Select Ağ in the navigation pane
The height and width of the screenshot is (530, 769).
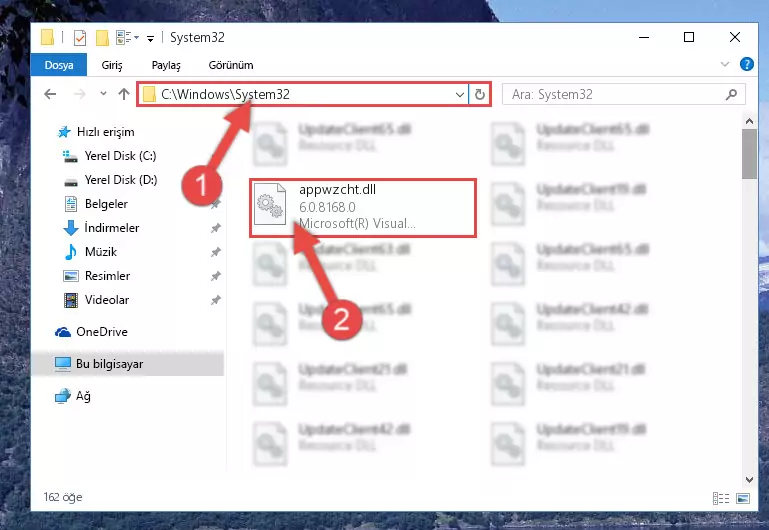[83, 396]
